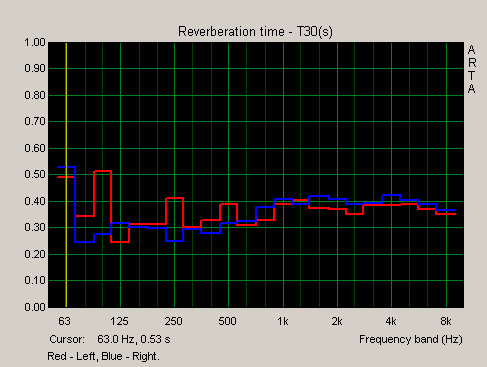This screenshot has height=367, width=487.
Task: Click the '0.20' y-axis value
Action: coord(35,254)
